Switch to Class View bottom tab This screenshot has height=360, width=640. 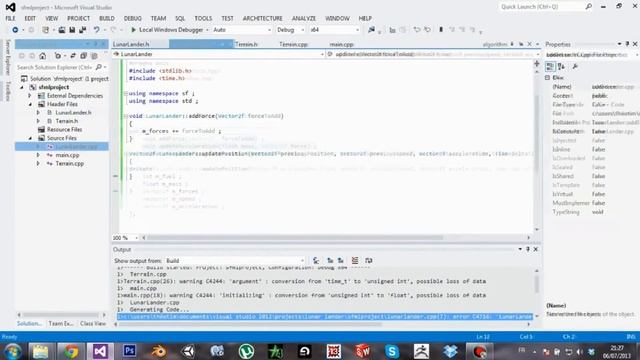pyautogui.click(x=93, y=323)
